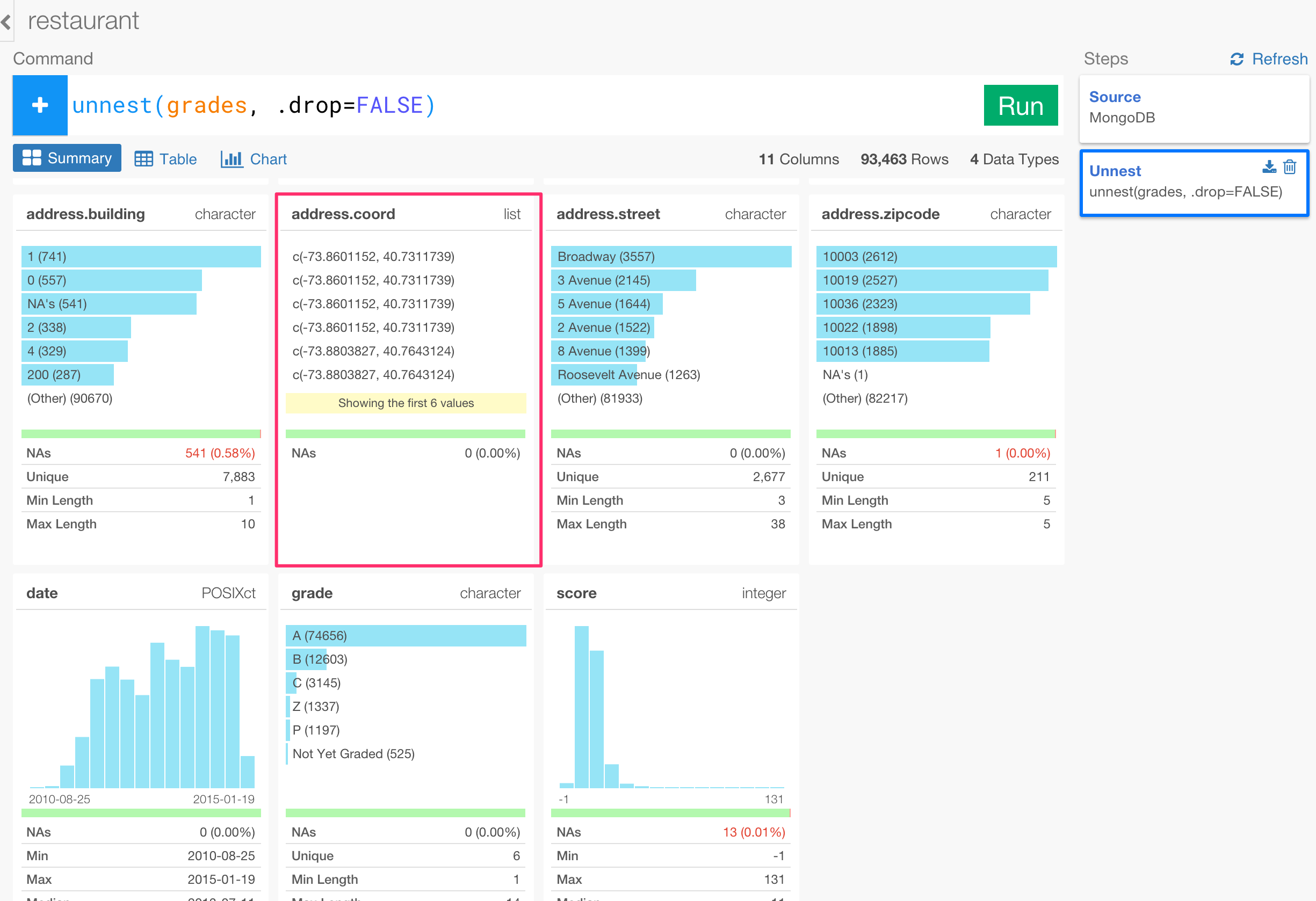
Task: Run the unnest command
Action: [x=1021, y=105]
